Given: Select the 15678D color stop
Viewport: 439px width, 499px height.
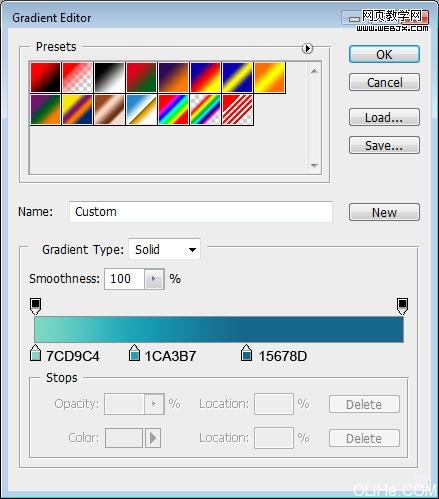Looking at the screenshot, I should [x=246, y=353].
